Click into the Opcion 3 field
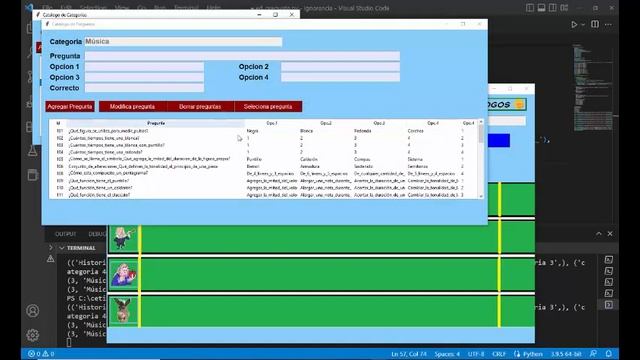The width and height of the screenshot is (640, 360). [144, 77]
